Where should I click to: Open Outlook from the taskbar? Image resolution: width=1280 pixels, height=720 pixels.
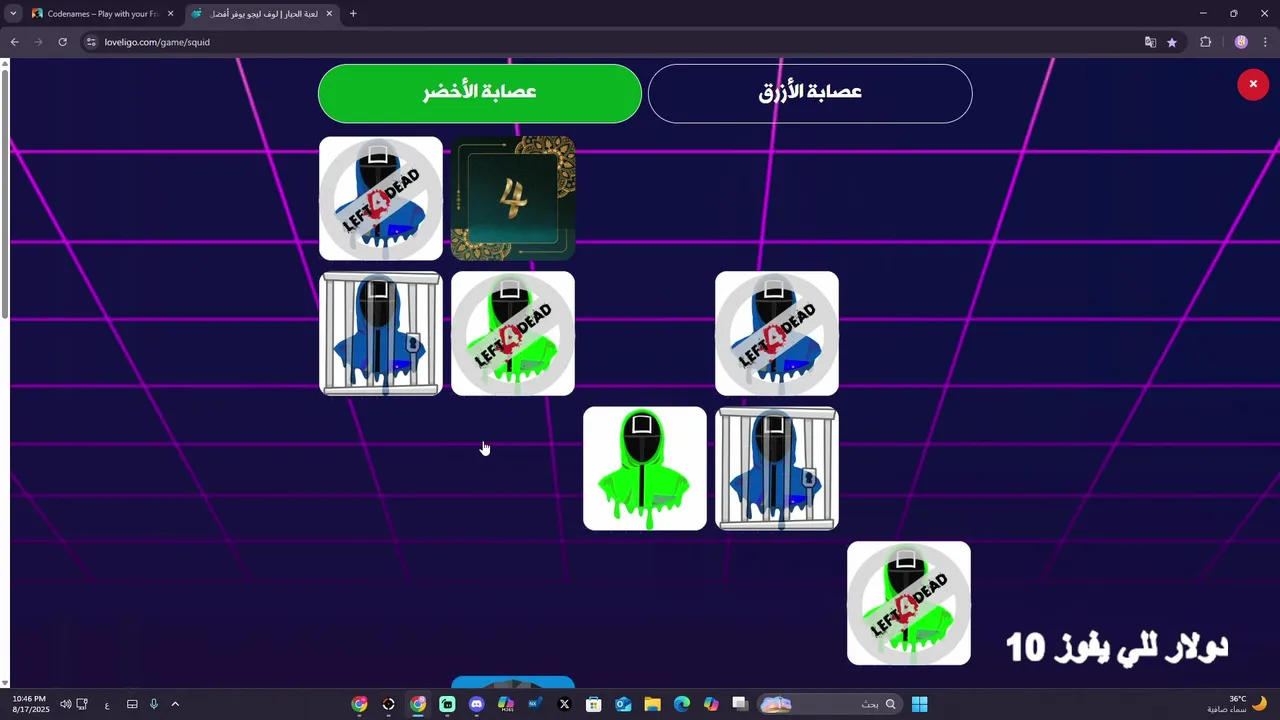point(623,704)
